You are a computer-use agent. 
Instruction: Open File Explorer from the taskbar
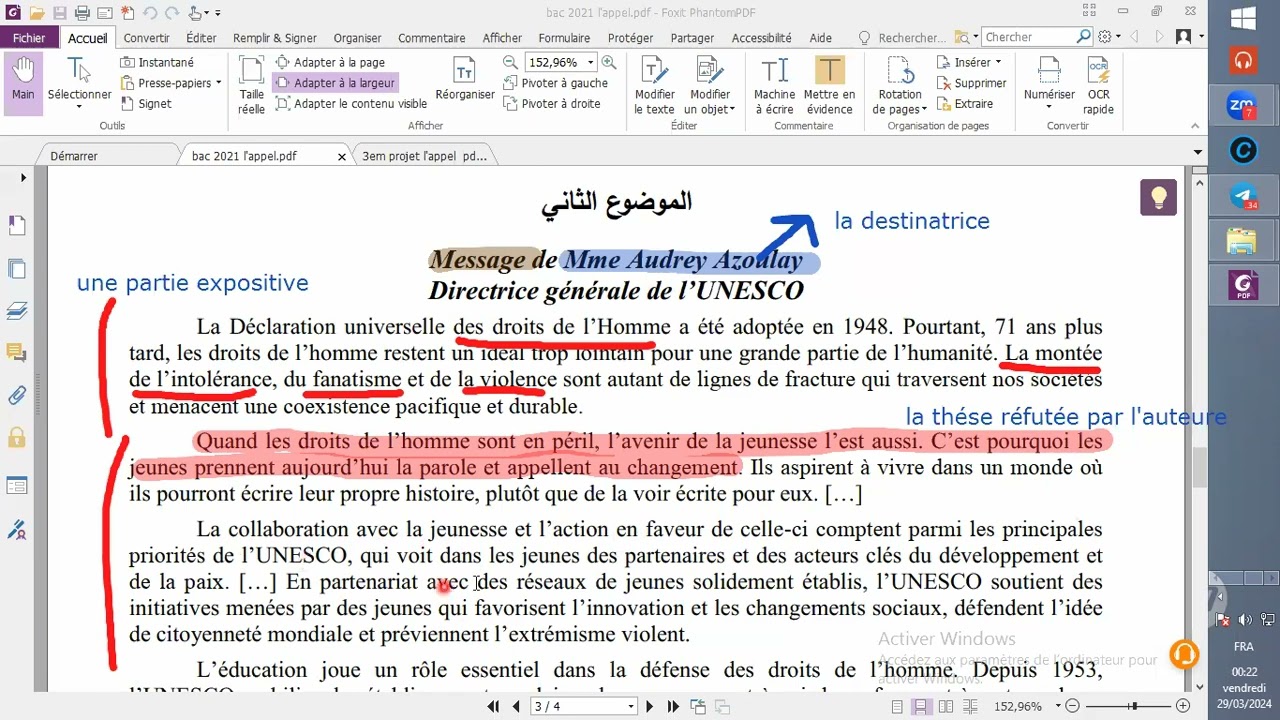point(1243,240)
